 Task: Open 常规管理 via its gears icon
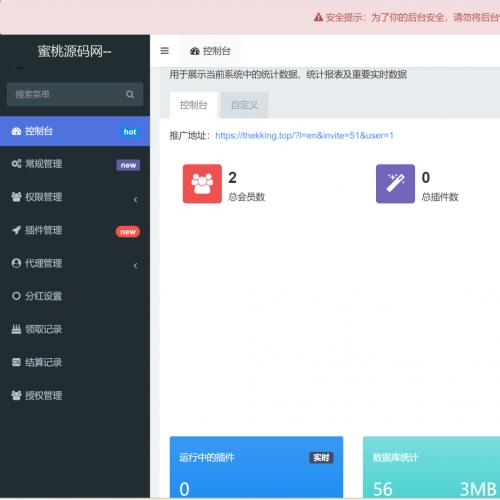(x=16, y=164)
